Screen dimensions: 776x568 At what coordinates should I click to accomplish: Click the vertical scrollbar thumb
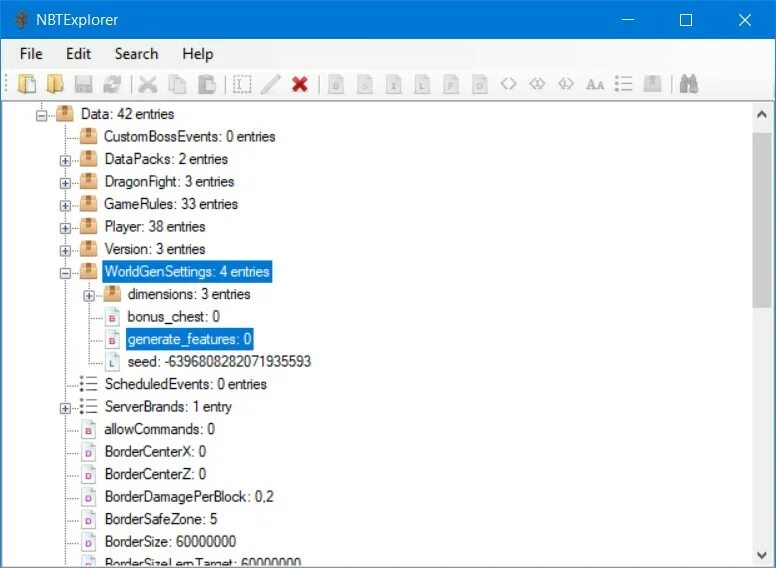tap(762, 220)
